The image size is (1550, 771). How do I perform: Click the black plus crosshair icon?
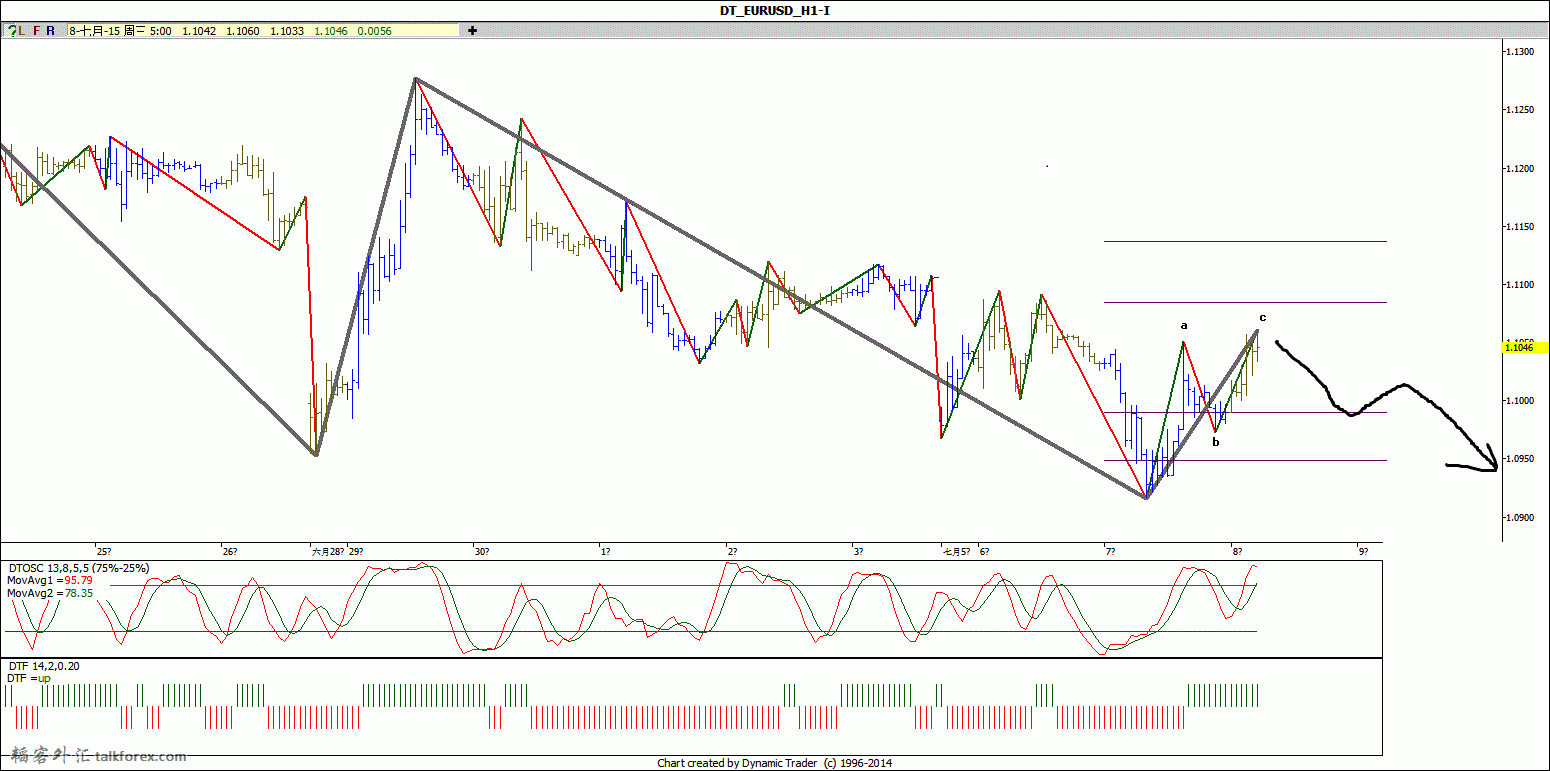click(472, 30)
